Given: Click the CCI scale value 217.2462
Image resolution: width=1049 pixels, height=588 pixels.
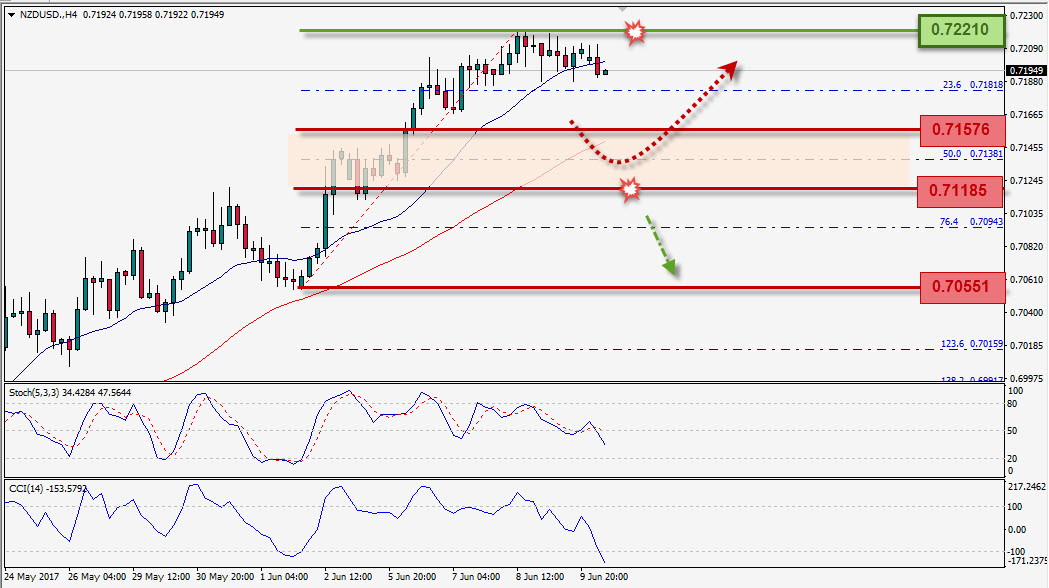Looking at the screenshot, I should pyautogui.click(x=1026, y=487).
